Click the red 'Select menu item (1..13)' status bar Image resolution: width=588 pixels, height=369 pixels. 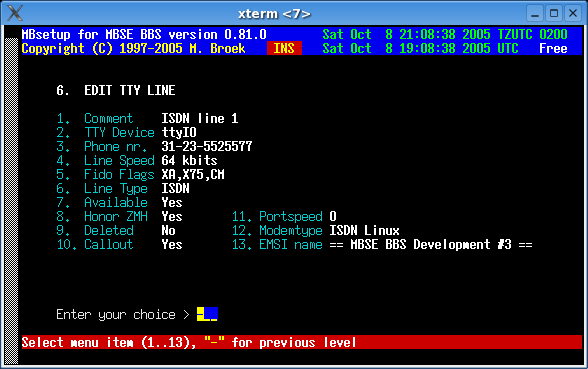[302, 342]
